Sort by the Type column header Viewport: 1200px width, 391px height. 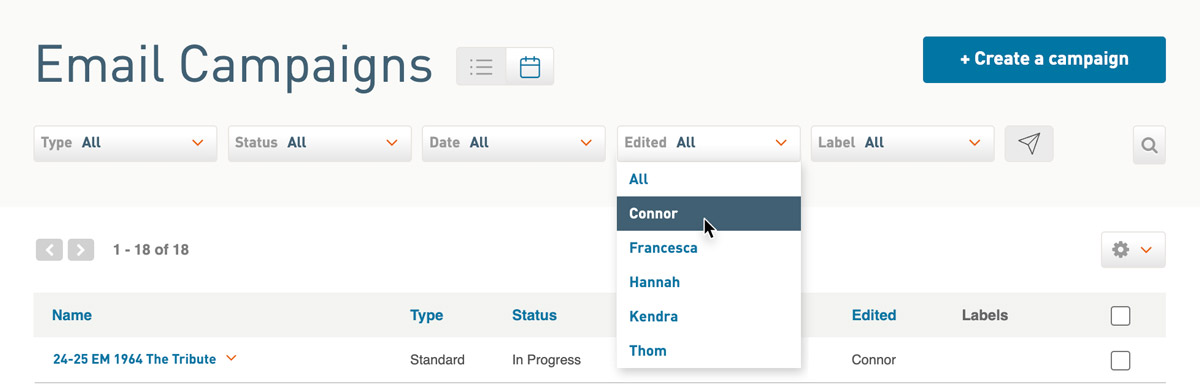(x=426, y=315)
